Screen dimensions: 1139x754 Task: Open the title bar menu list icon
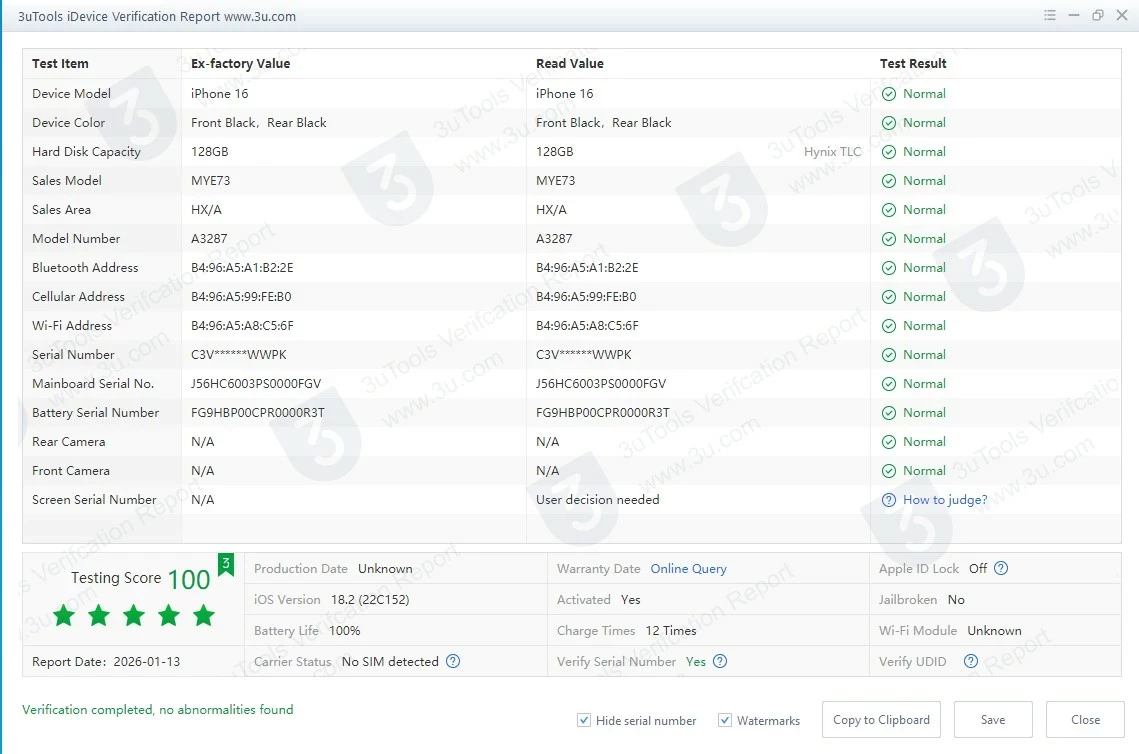tap(1050, 16)
